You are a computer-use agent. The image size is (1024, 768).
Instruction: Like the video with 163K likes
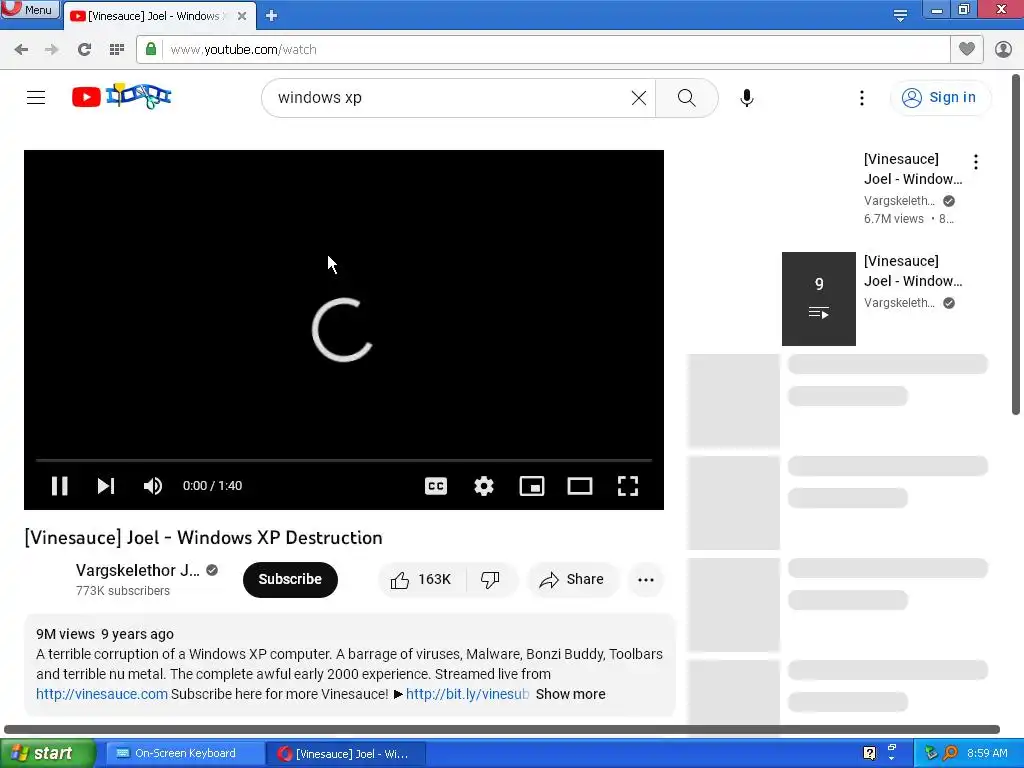coord(422,579)
